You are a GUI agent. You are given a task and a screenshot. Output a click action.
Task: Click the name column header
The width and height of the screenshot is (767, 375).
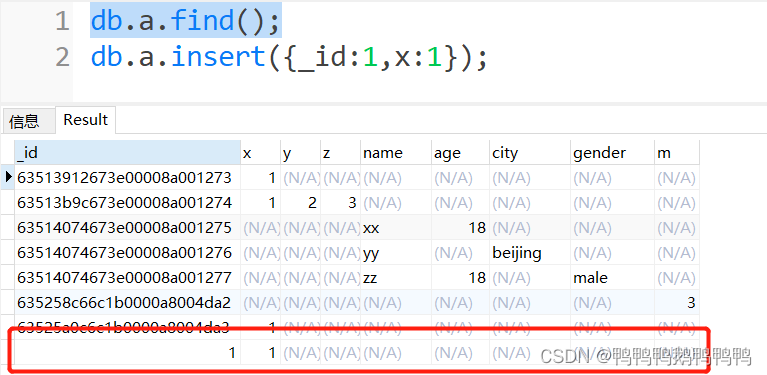point(396,153)
